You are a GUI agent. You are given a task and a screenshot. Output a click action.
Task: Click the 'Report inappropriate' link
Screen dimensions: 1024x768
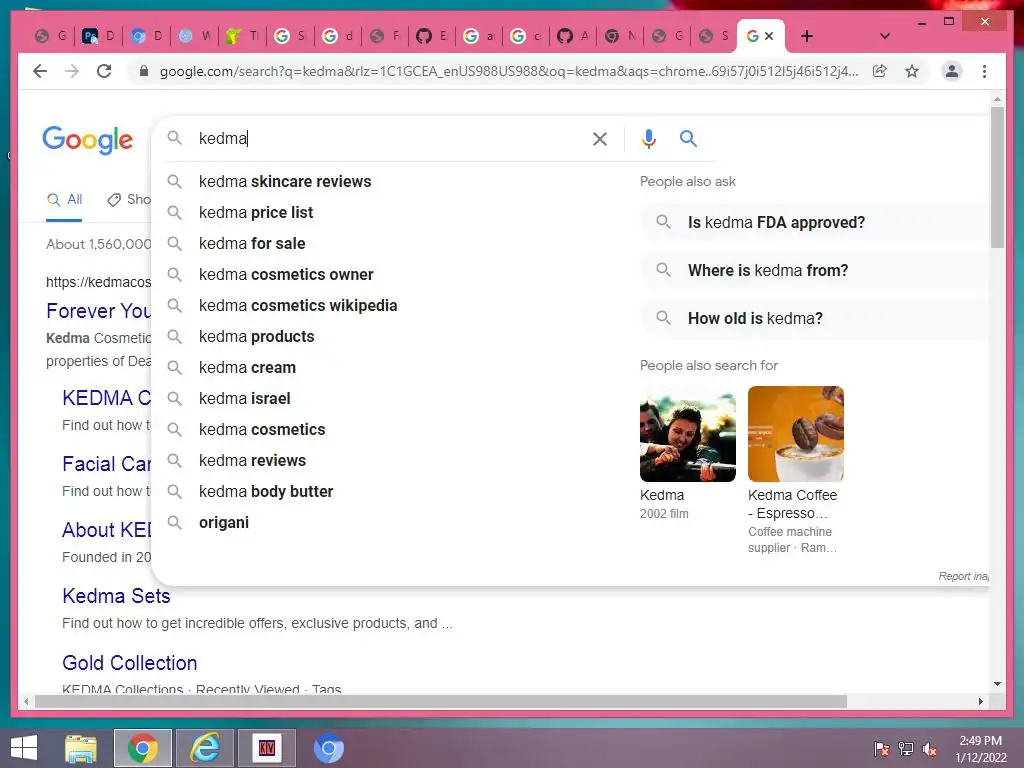(964, 576)
